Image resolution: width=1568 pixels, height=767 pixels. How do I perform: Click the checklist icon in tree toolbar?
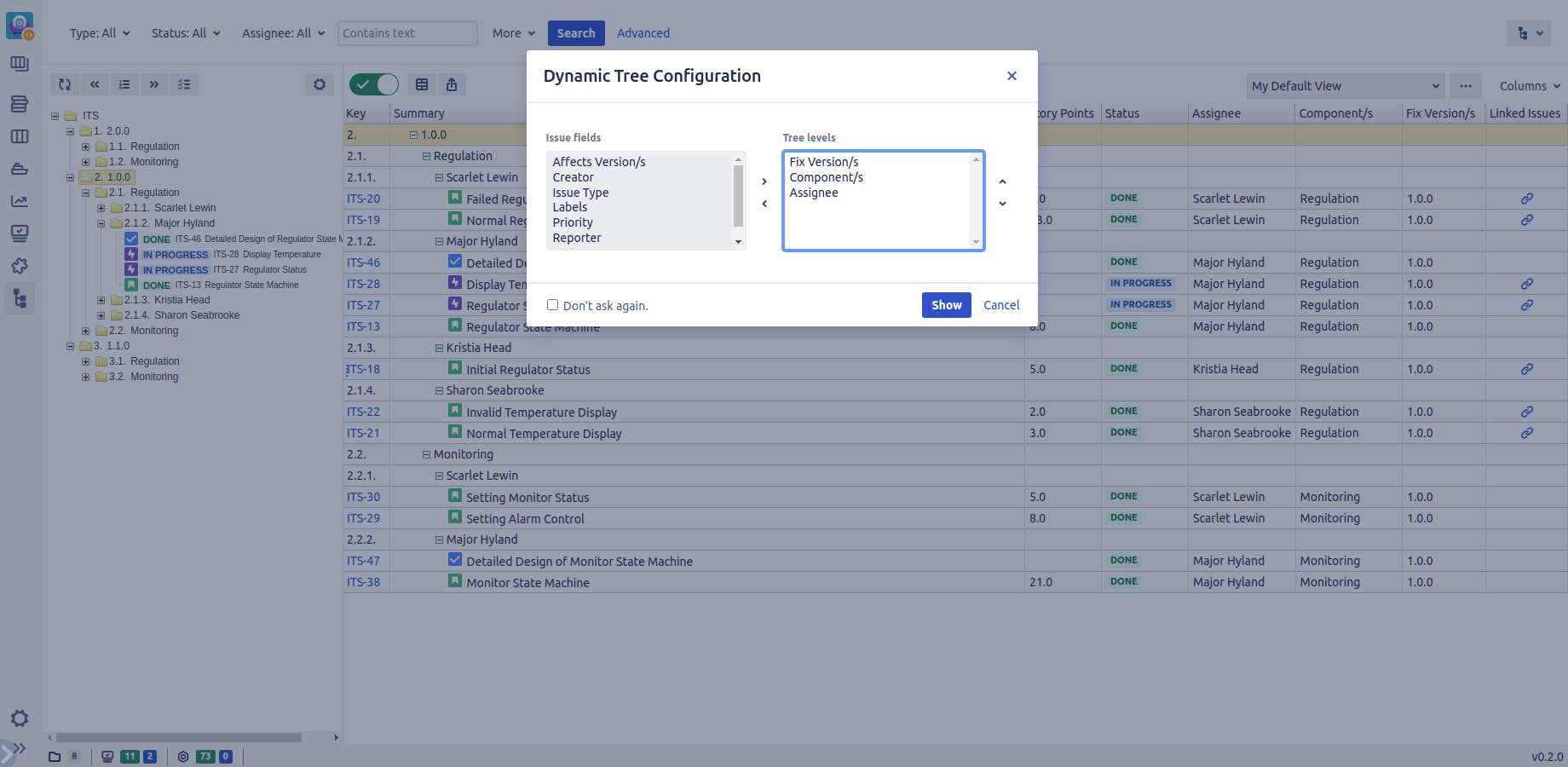click(x=184, y=84)
